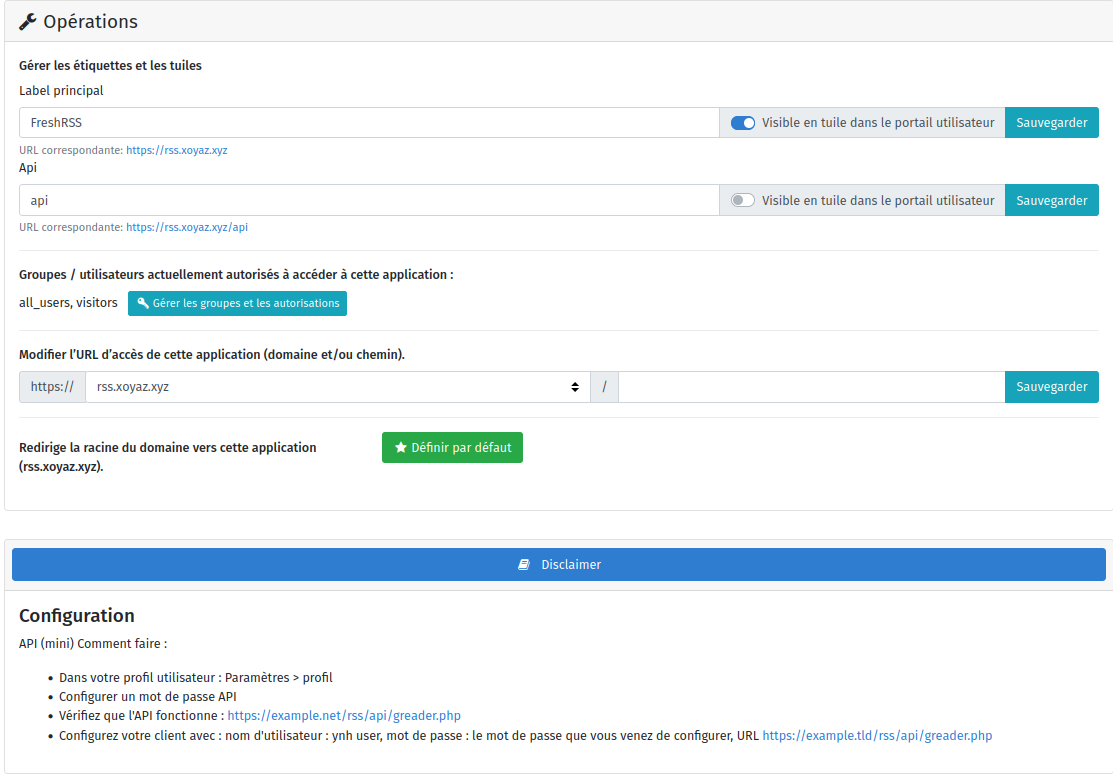Save the api label

(1051, 200)
